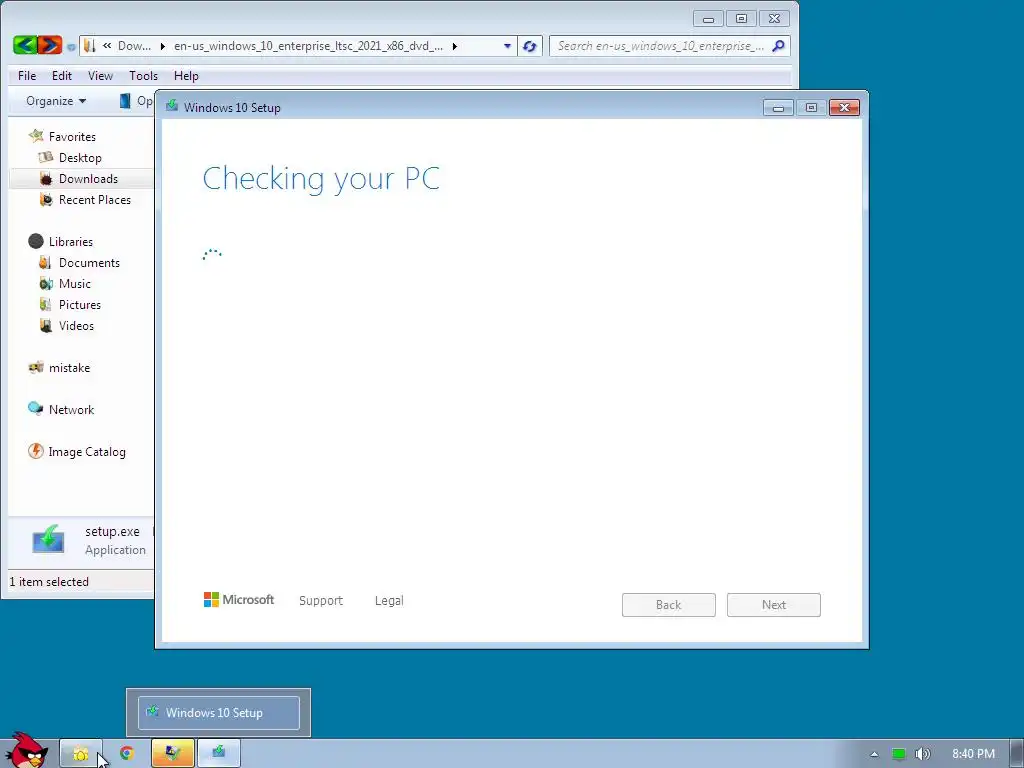Click the refresh button next to the address bar

(x=530, y=46)
